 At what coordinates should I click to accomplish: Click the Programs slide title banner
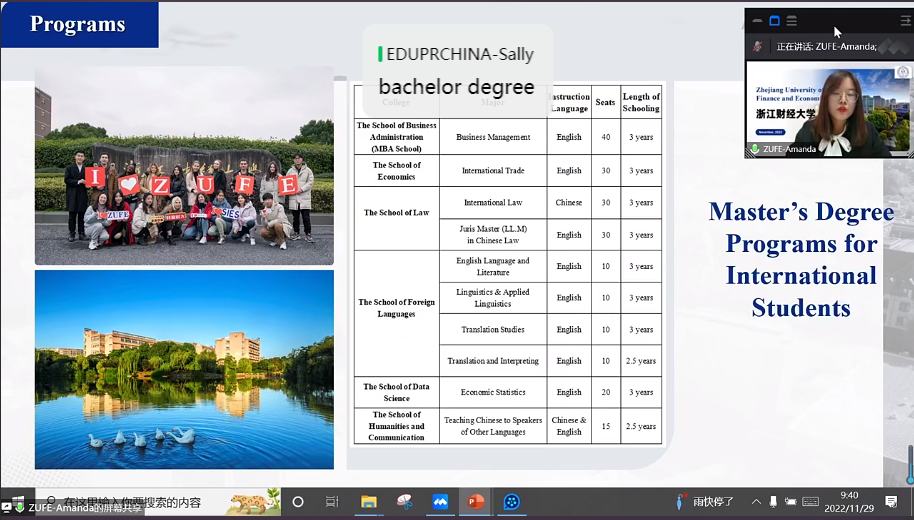coord(79,24)
